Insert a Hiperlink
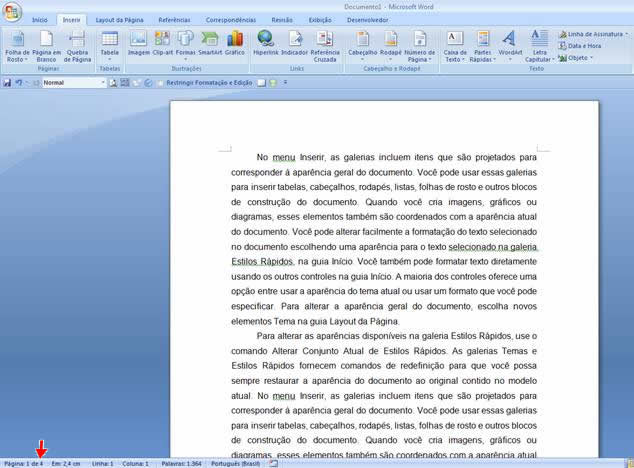 (266, 43)
